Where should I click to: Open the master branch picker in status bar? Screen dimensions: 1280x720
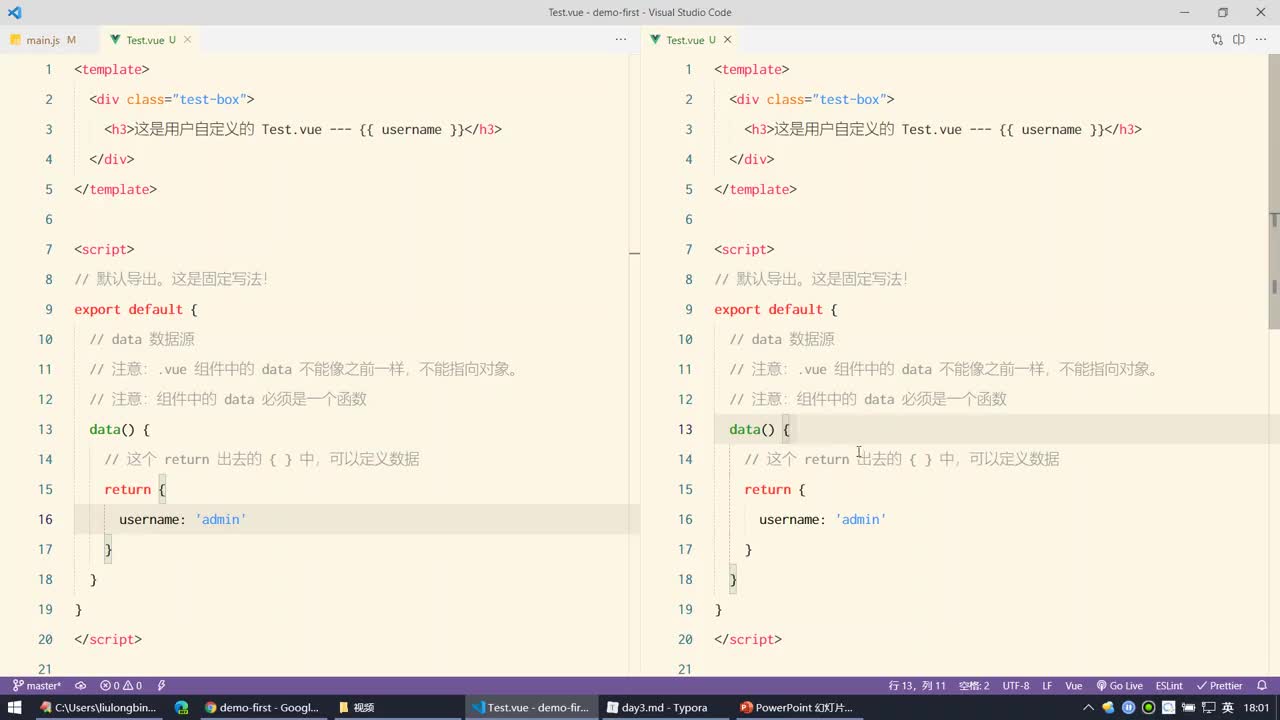tap(37, 686)
